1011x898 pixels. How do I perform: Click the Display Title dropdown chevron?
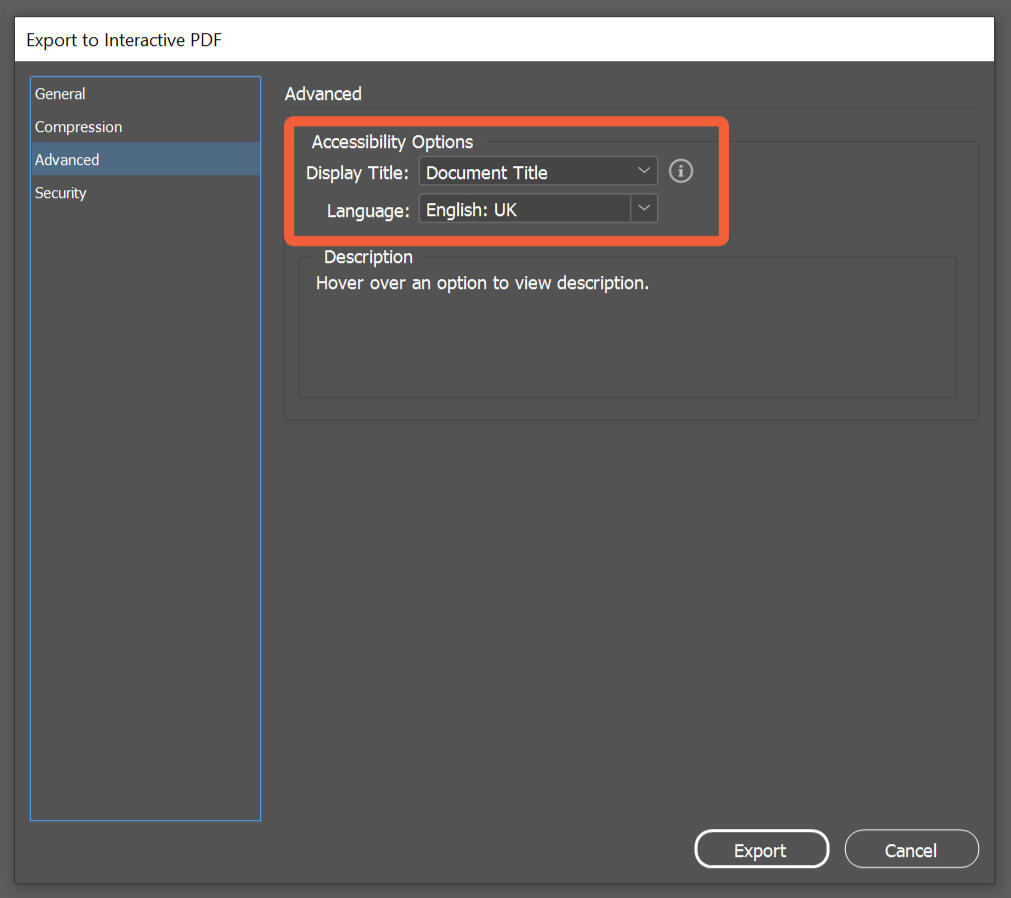tap(645, 171)
